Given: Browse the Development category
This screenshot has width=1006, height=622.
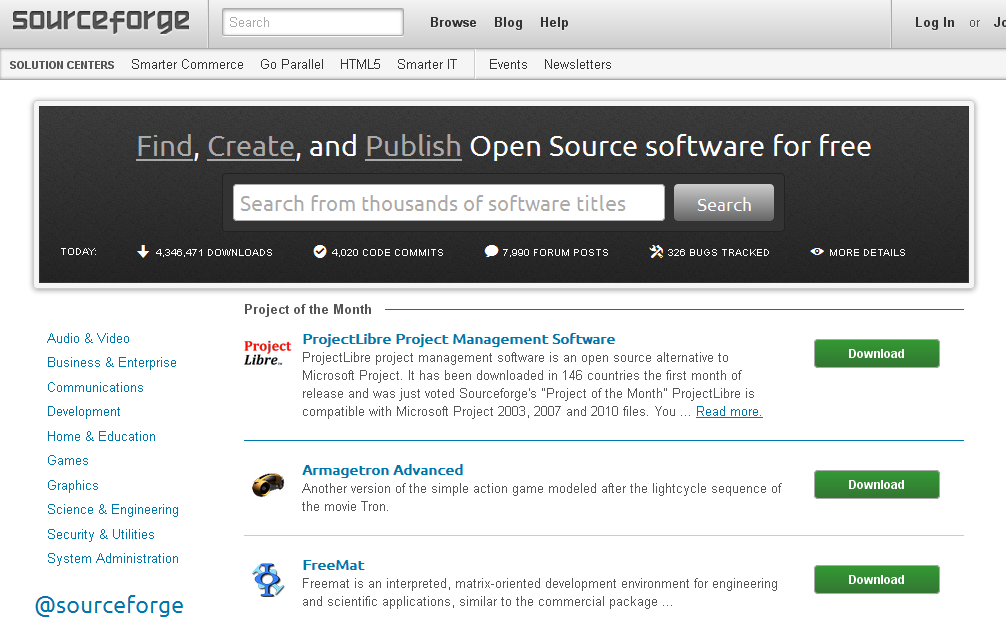Looking at the screenshot, I should (x=83, y=411).
